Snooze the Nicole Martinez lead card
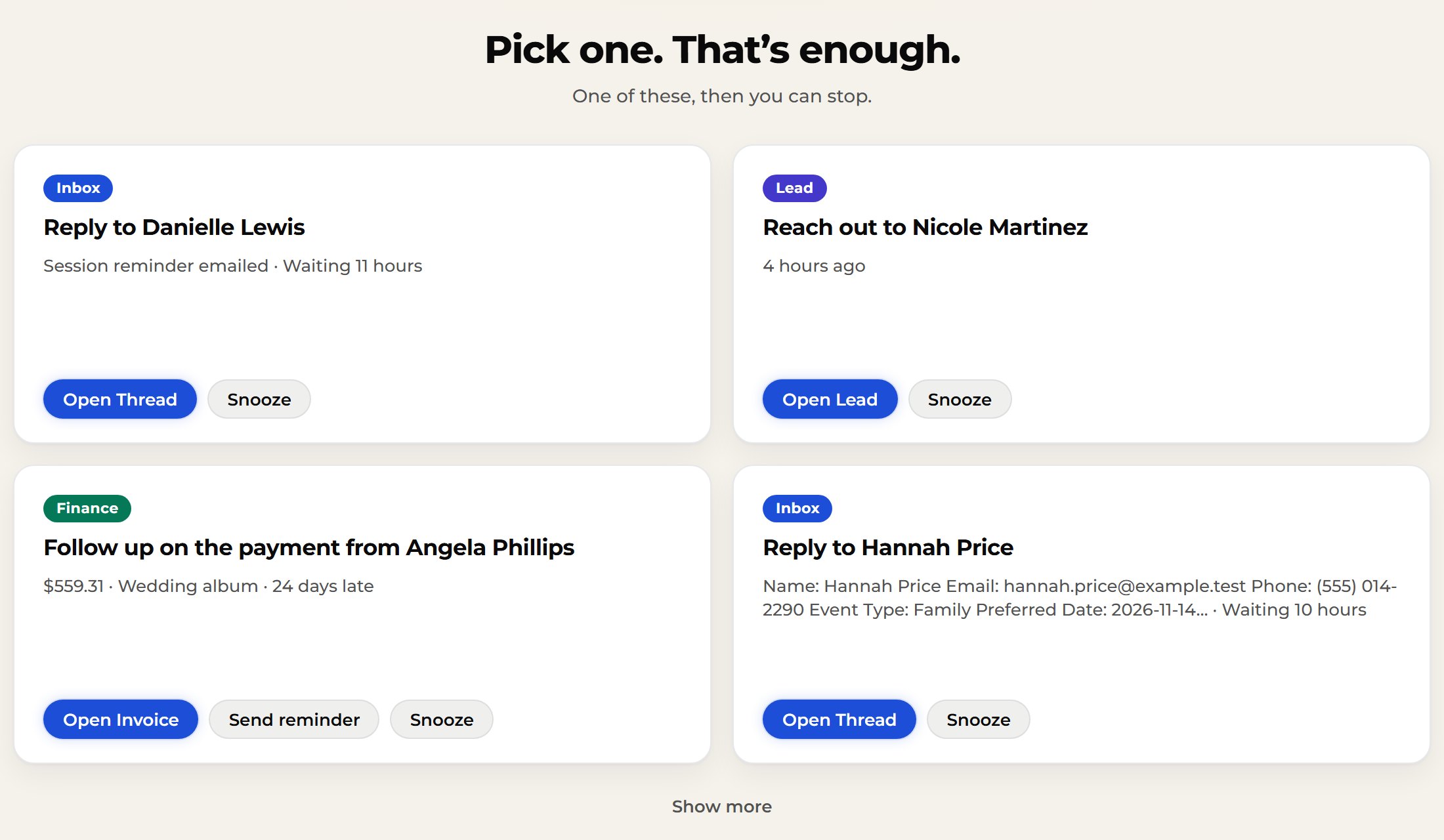 coord(960,399)
